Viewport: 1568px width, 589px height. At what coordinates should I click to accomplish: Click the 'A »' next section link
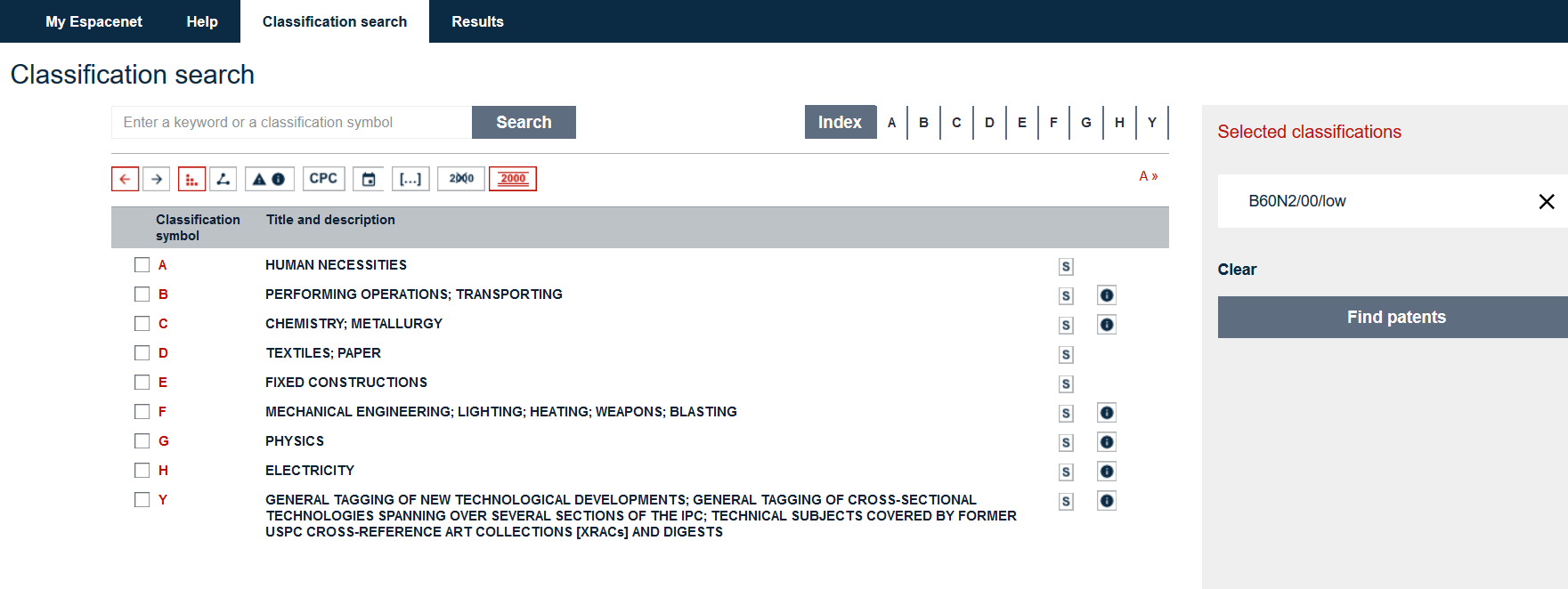pyautogui.click(x=1149, y=176)
